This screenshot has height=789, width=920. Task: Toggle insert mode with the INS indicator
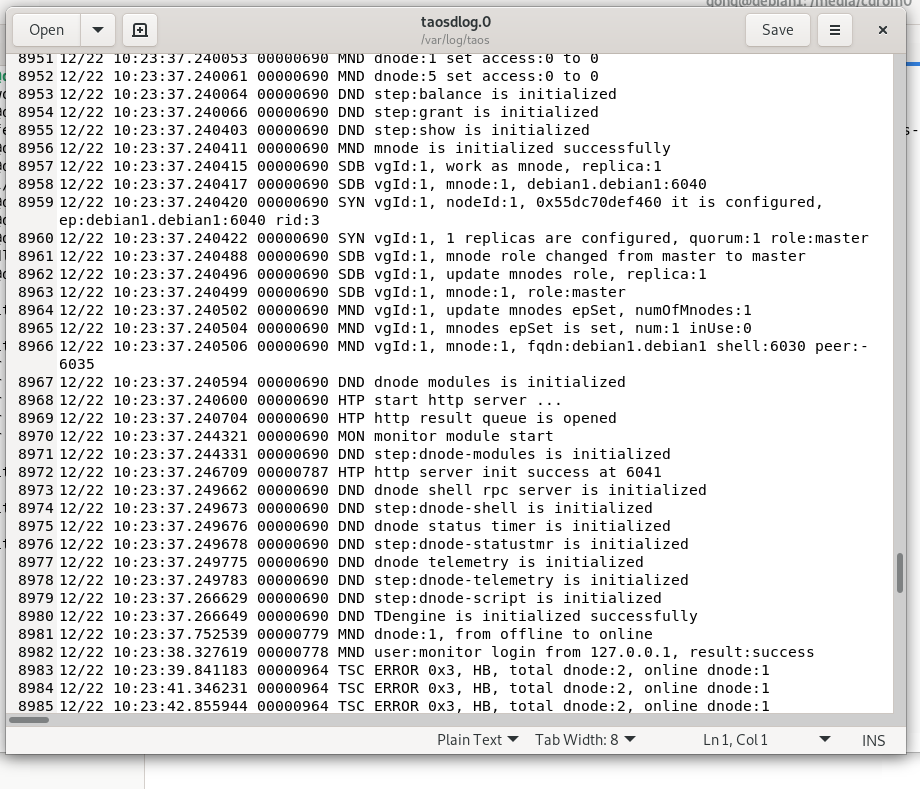click(873, 740)
